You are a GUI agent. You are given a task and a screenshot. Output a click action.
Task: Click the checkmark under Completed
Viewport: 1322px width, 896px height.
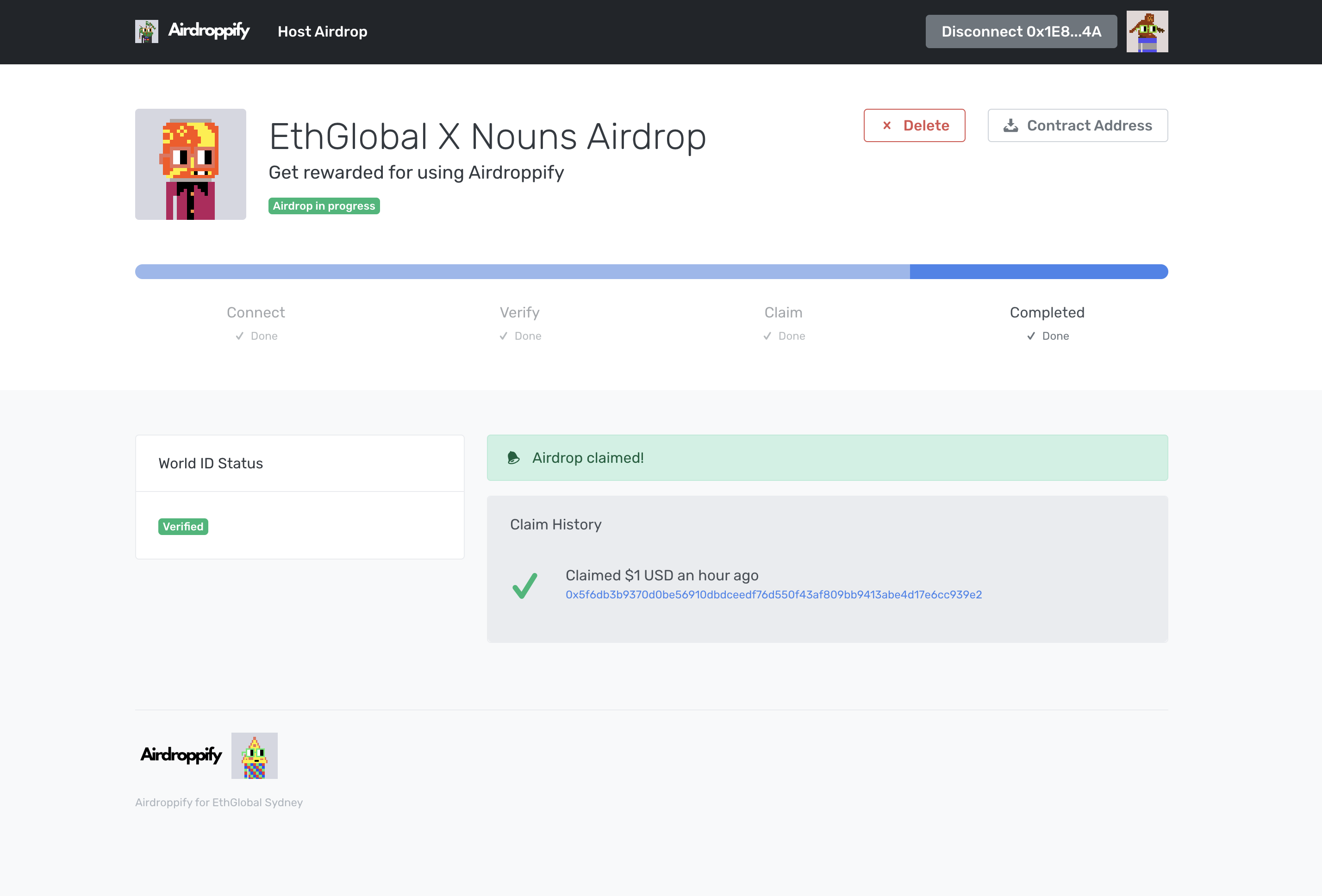(1031, 336)
